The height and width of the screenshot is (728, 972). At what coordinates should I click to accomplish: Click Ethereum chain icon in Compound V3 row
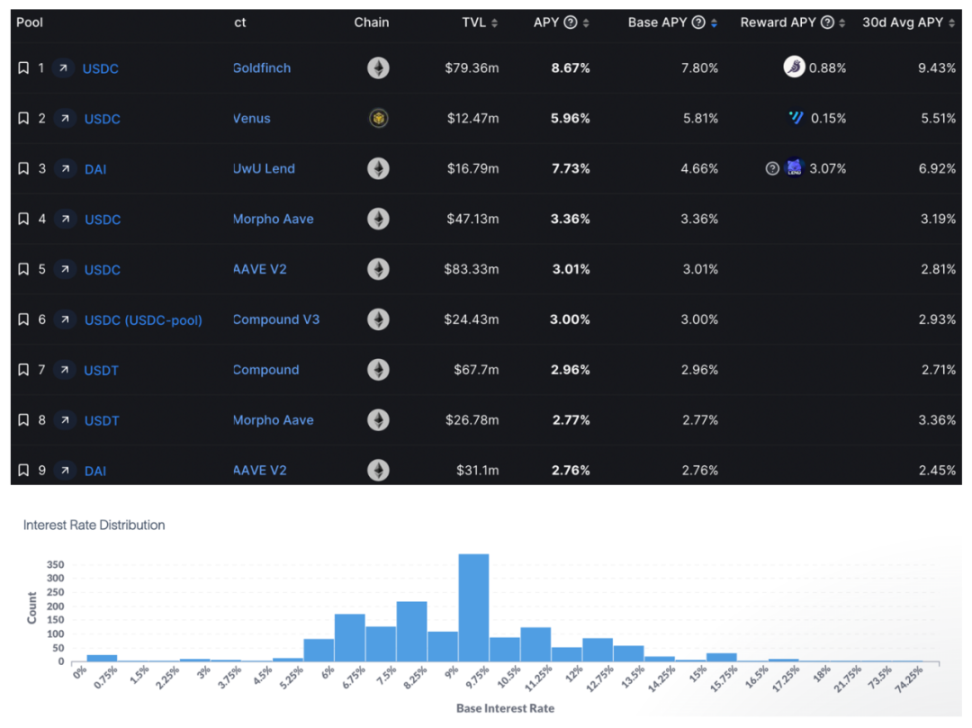[378, 319]
